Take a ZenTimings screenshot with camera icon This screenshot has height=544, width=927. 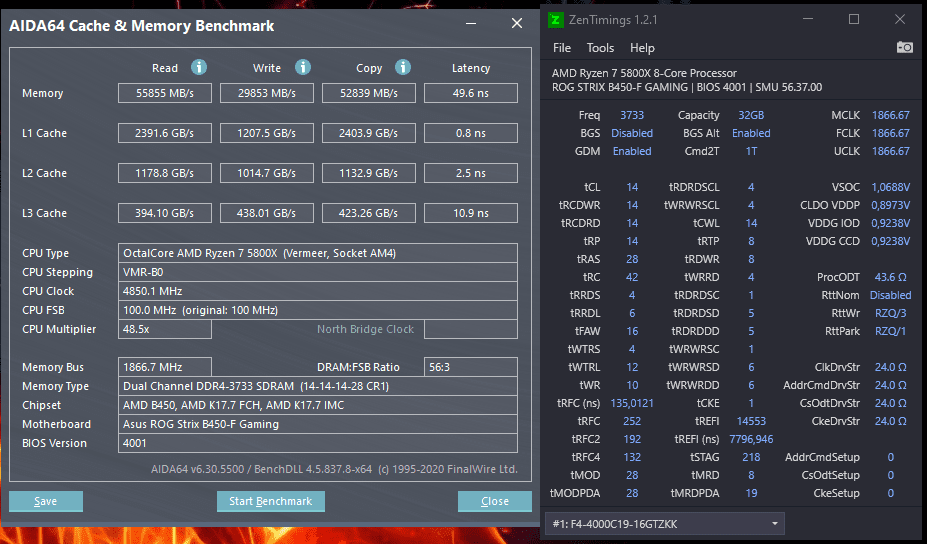905,47
